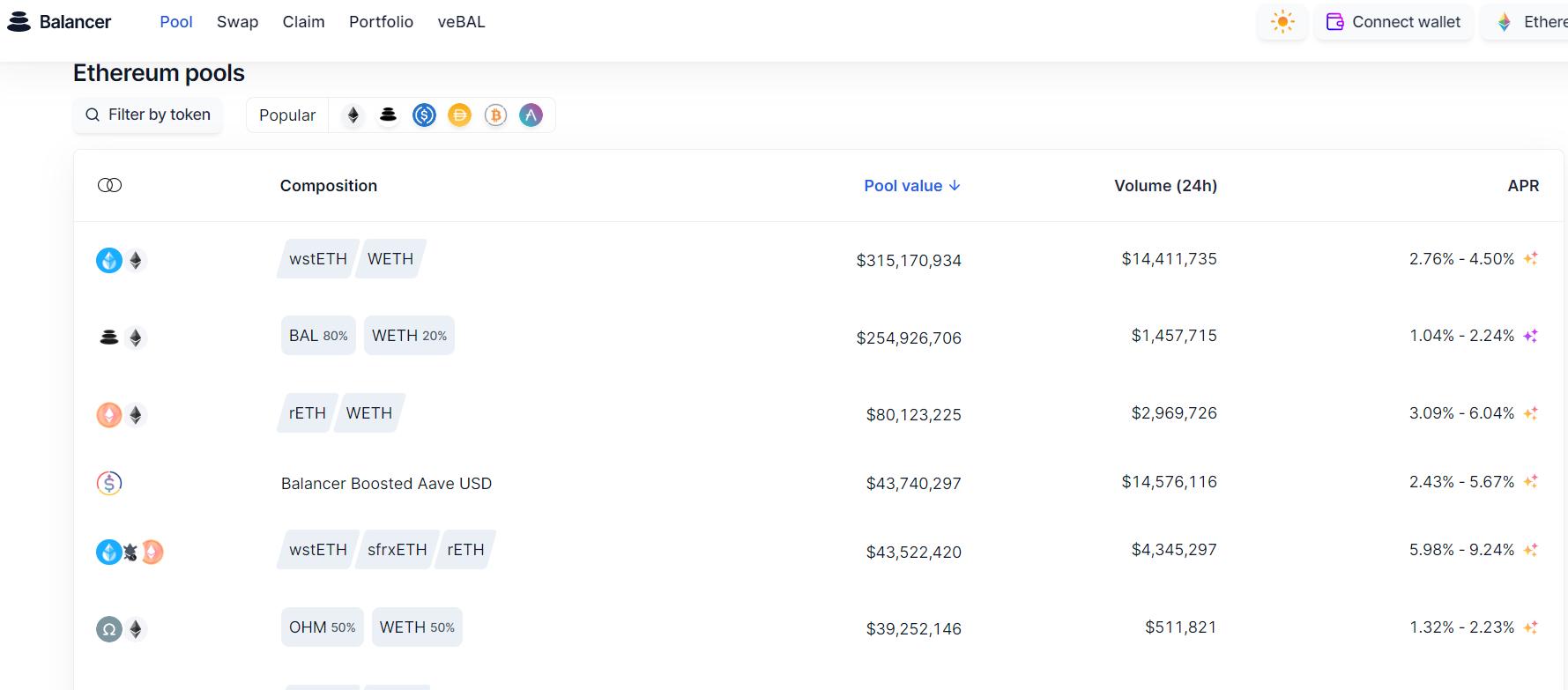Click the Balancer logo icon
The image size is (1568, 690).
19,22
